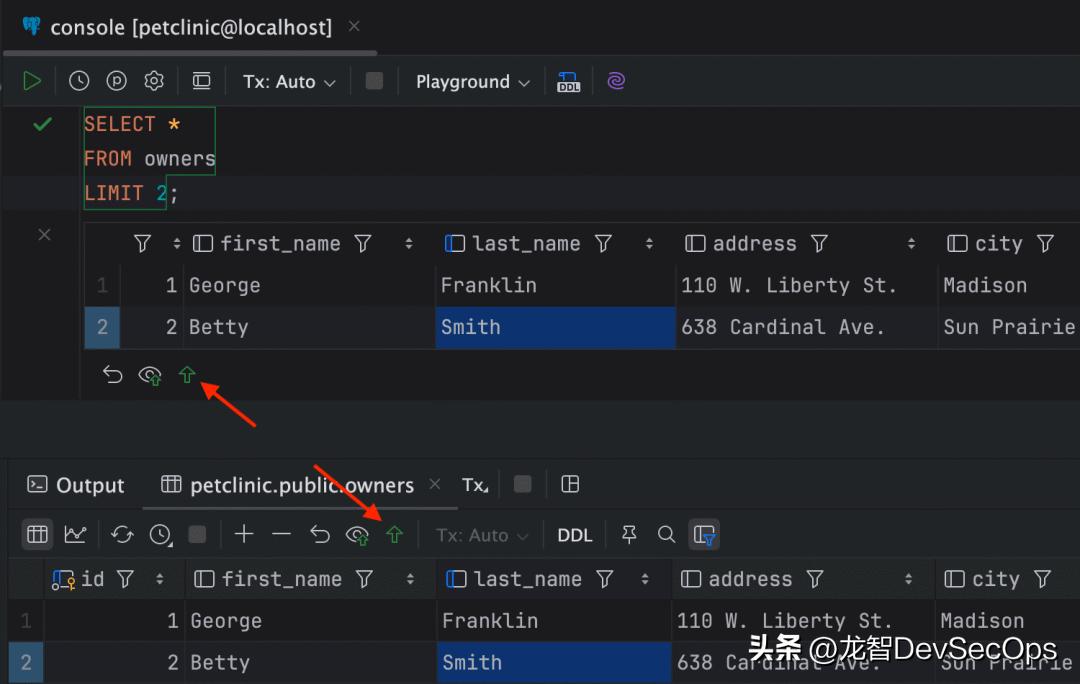Viewport: 1080px width, 684px height.
Task: Click the Franklin cell in bottom table
Action: coord(554,621)
